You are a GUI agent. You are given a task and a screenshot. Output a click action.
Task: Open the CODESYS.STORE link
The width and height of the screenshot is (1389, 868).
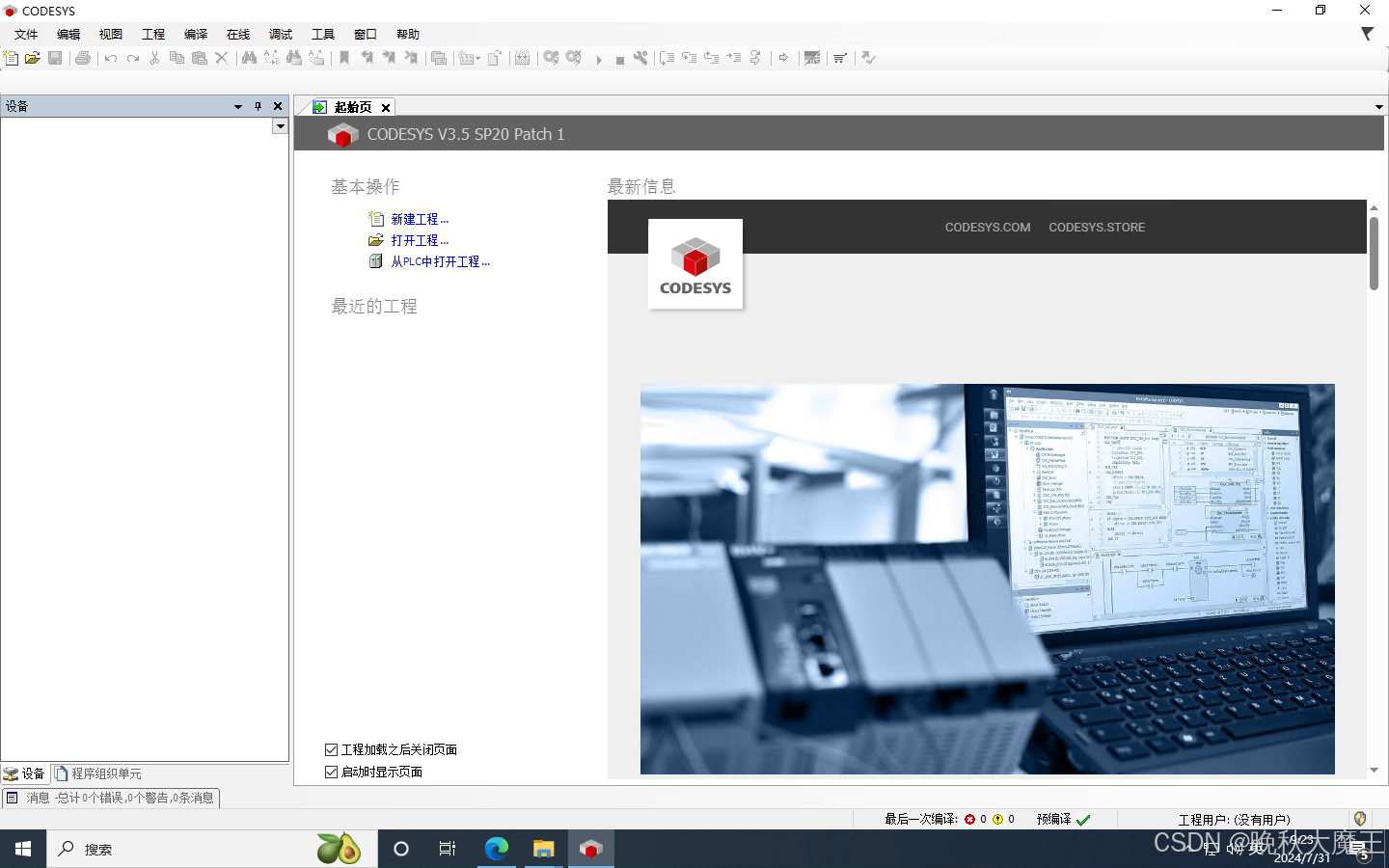pos(1097,228)
